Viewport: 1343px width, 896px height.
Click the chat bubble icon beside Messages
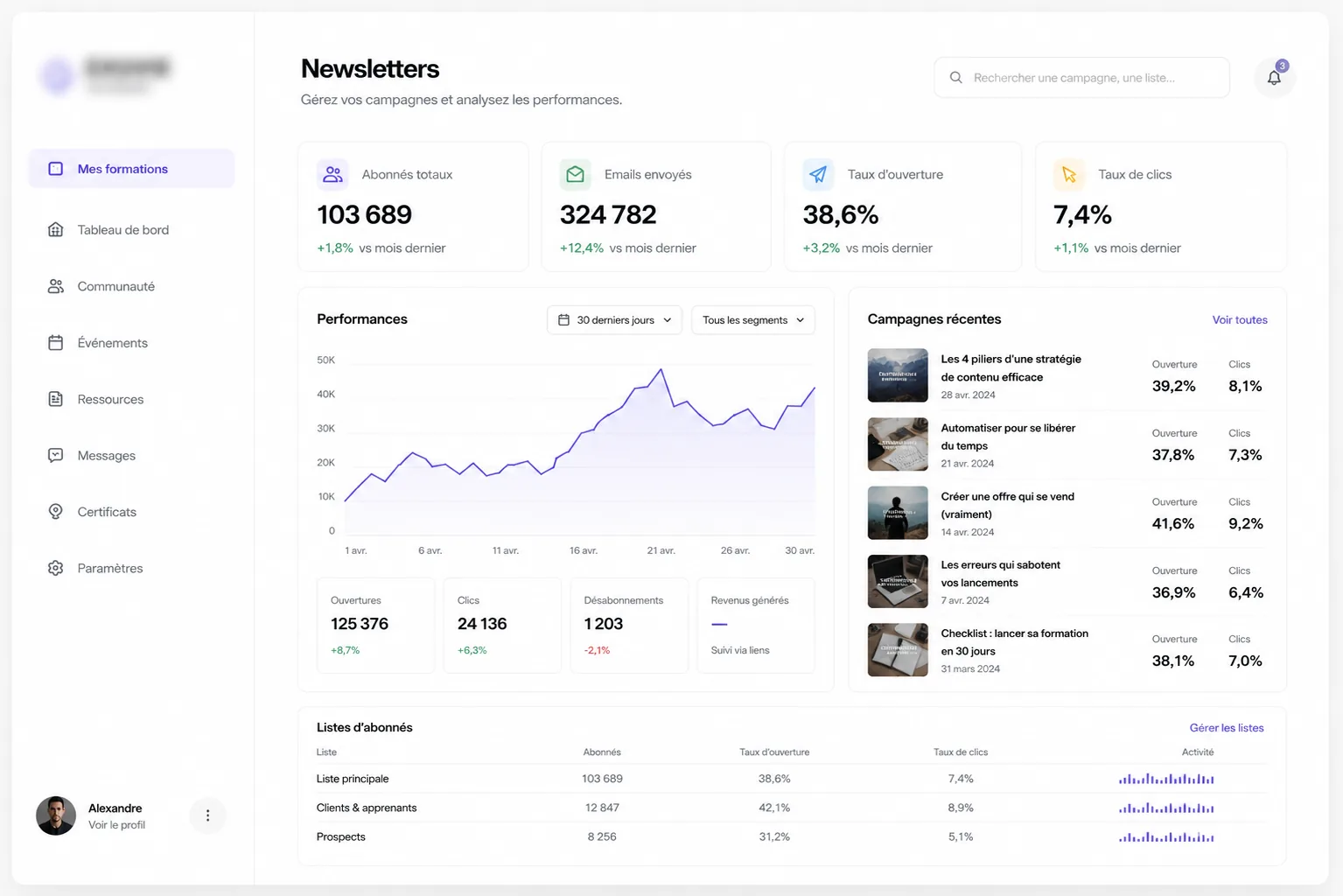tap(55, 456)
